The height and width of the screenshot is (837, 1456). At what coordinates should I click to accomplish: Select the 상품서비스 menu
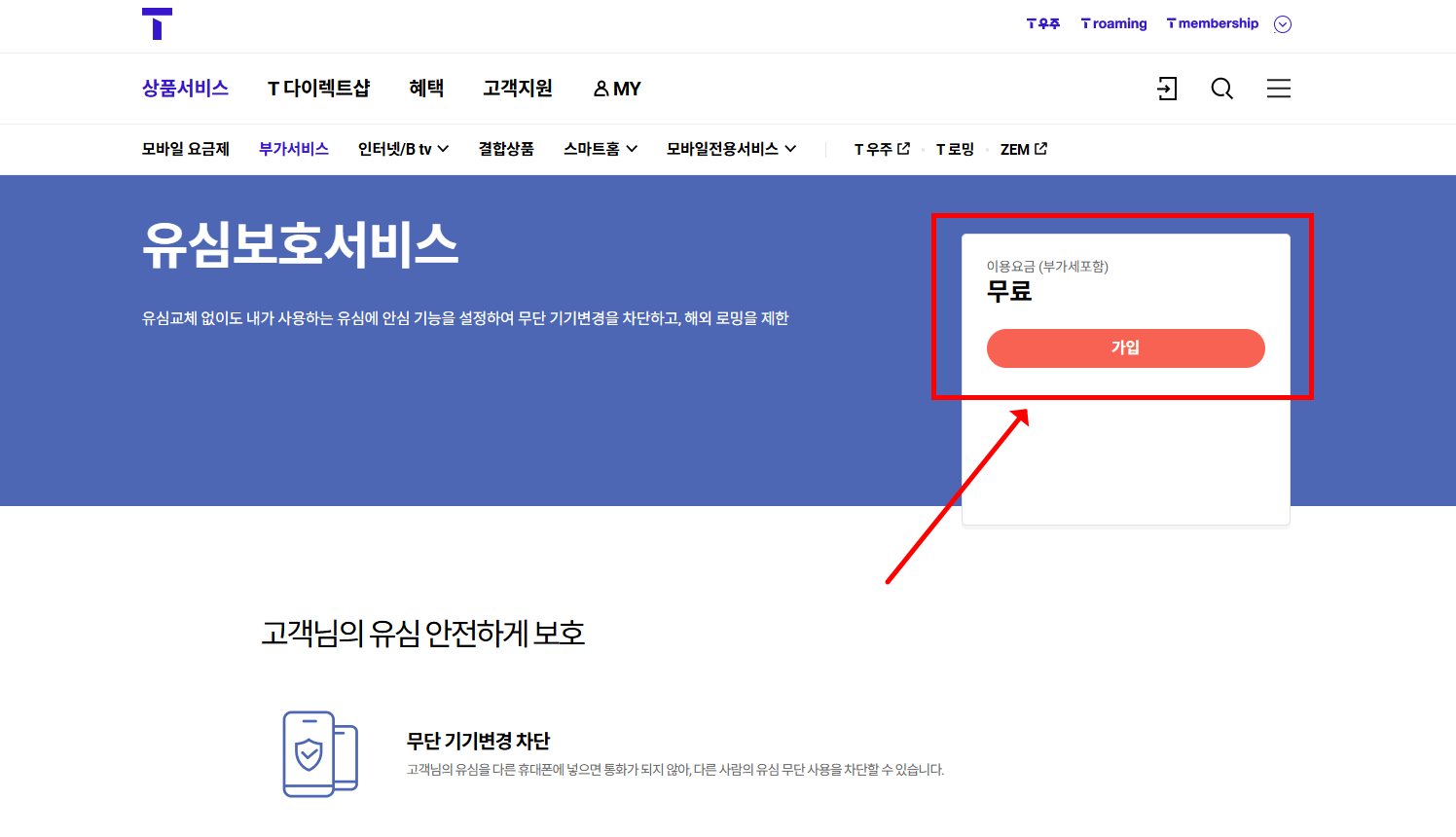click(x=184, y=88)
